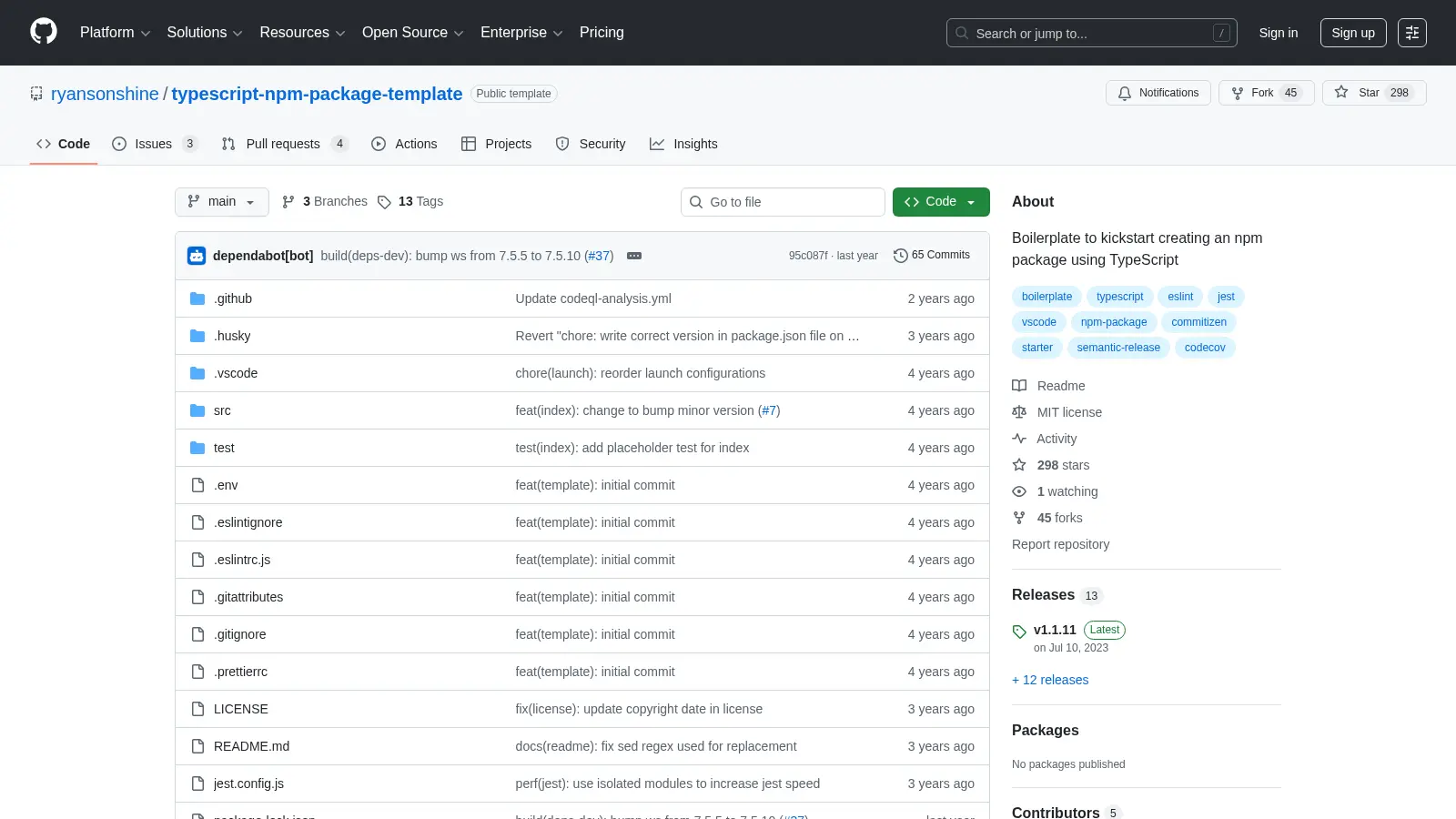This screenshot has width=1456, height=819.
Task: Click Report repository link
Action: pyautogui.click(x=1060, y=544)
